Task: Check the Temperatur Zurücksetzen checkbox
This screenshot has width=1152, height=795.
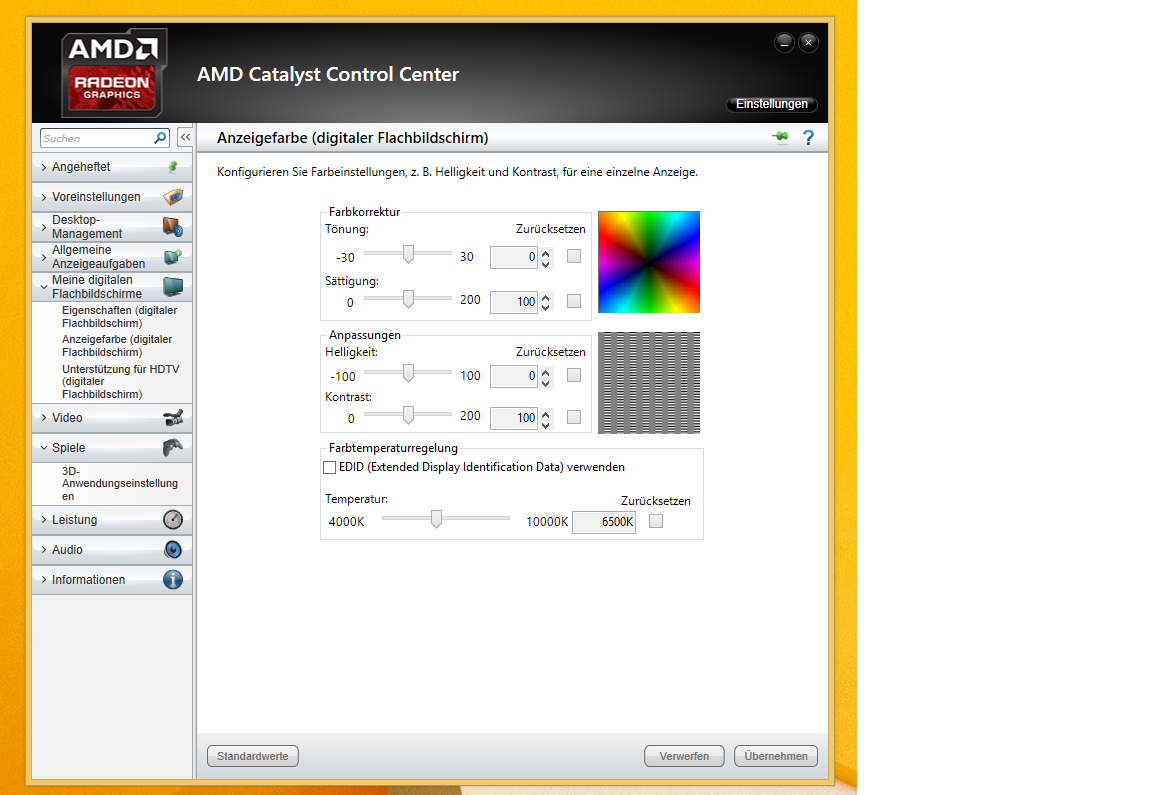Action: click(656, 521)
